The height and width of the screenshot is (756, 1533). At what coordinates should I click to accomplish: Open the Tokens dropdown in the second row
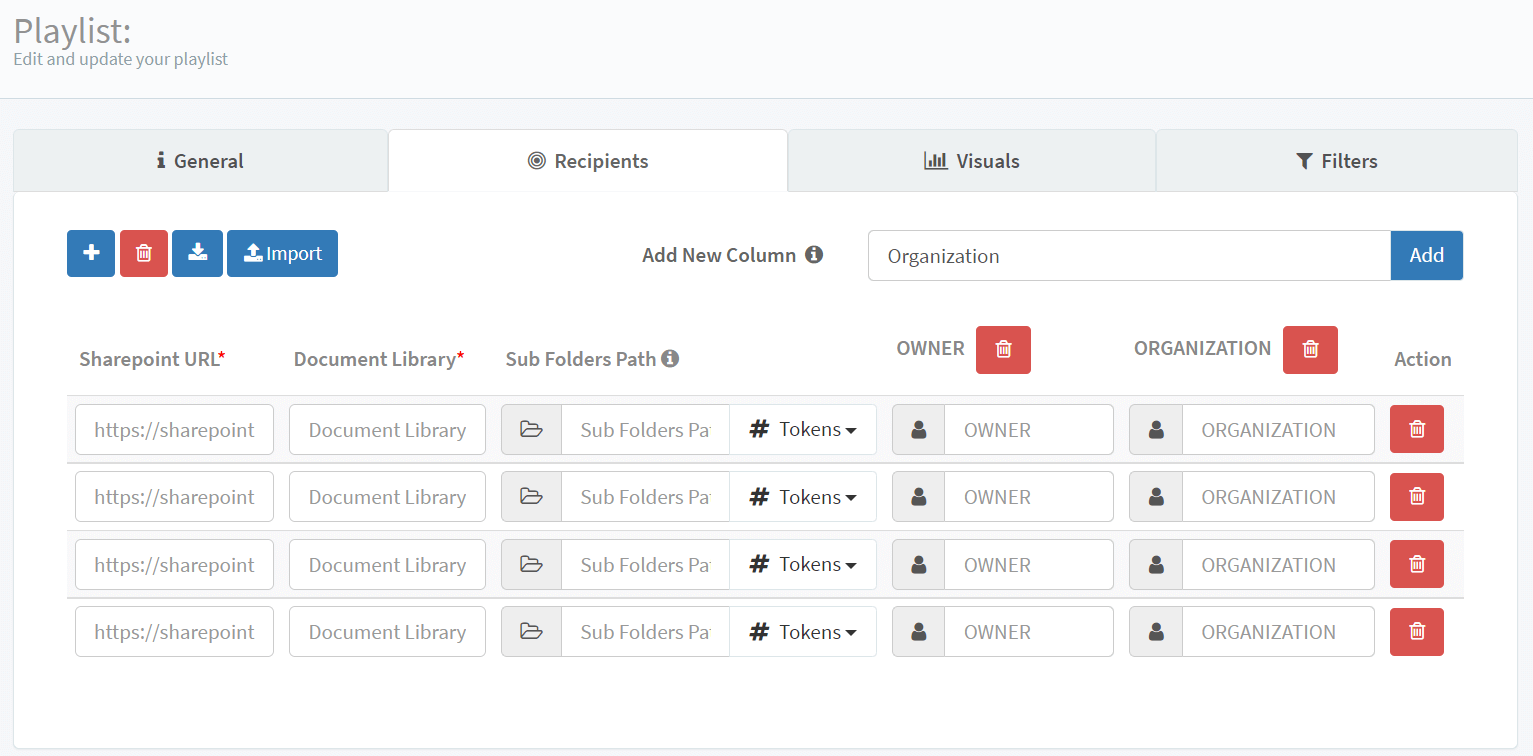pyautogui.click(x=803, y=496)
